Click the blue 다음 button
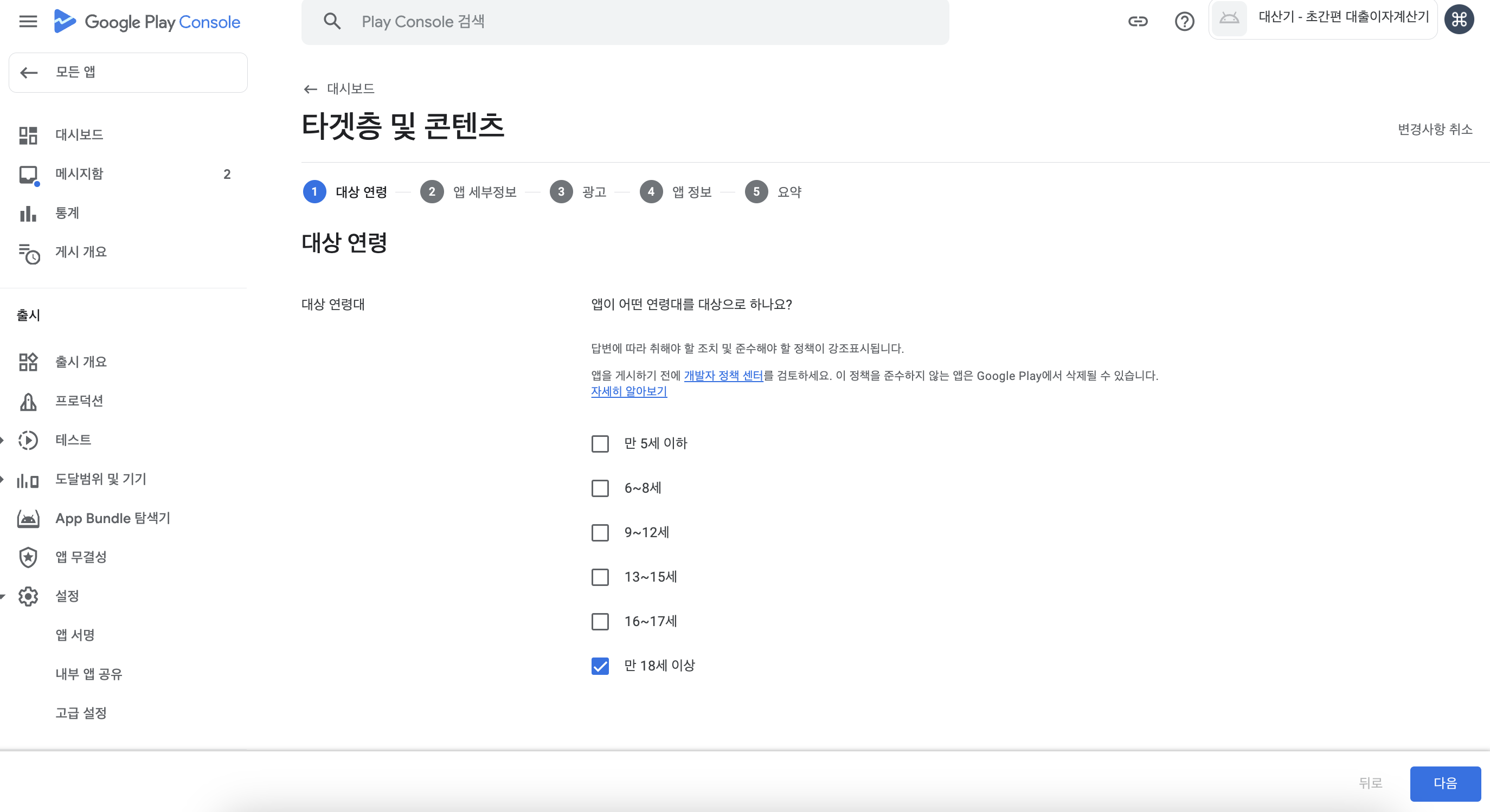This screenshot has width=1490, height=812. pyautogui.click(x=1444, y=784)
